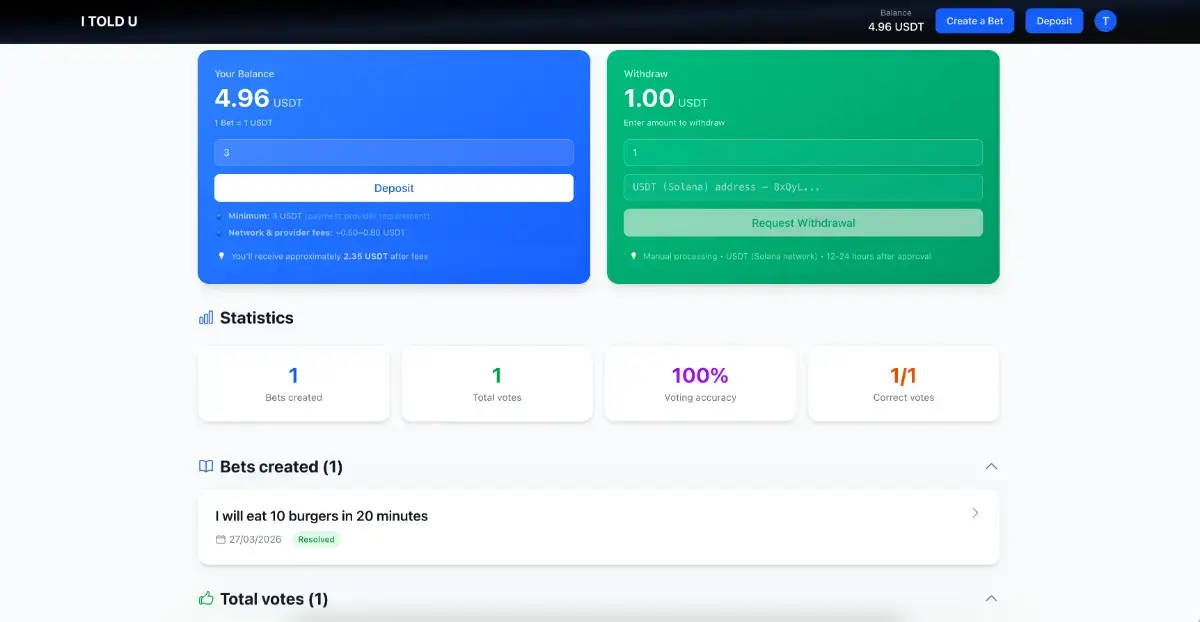The height and width of the screenshot is (622, 1200).
Task: Open the burger bet via right chevron
Action: [975, 513]
